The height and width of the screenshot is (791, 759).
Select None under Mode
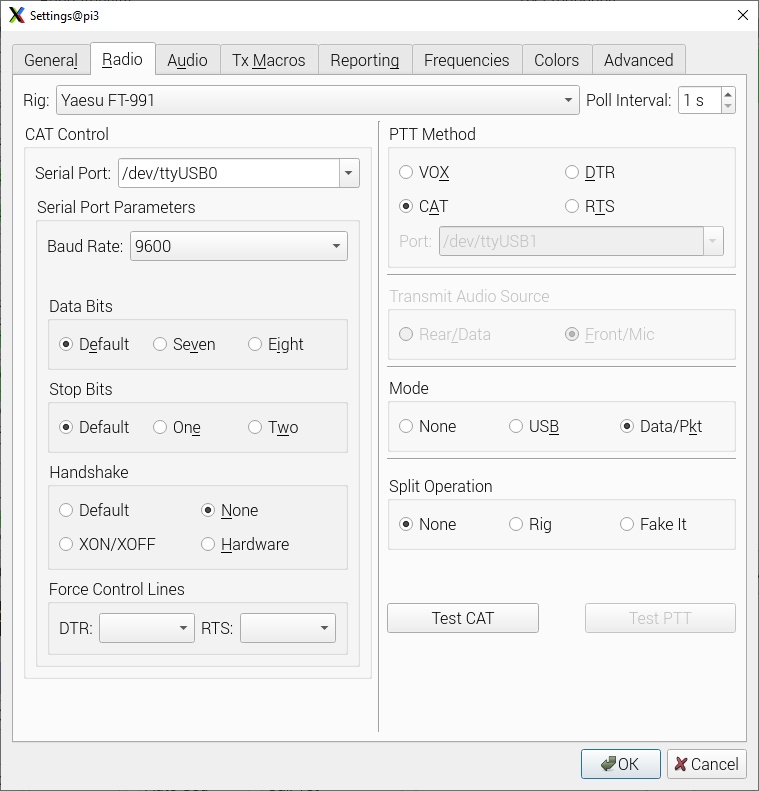(428, 426)
